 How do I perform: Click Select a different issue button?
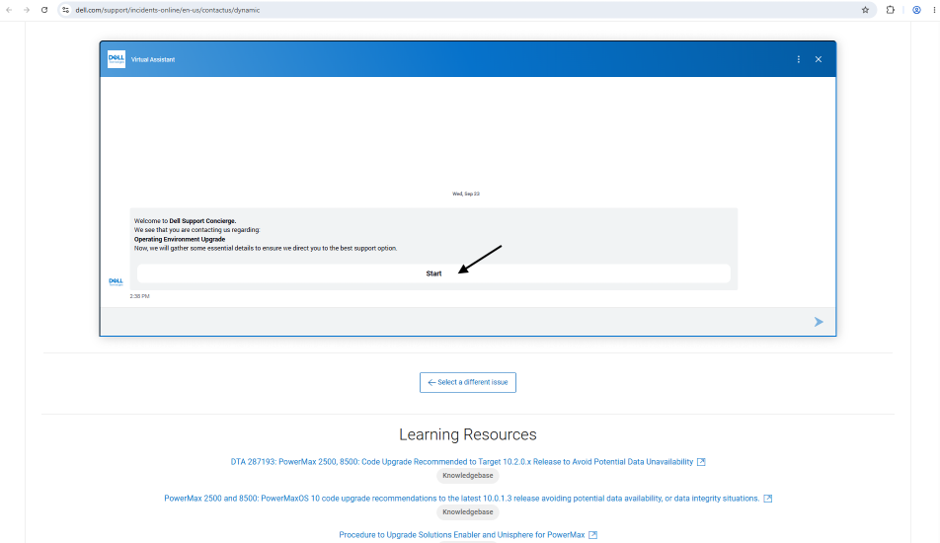468,382
